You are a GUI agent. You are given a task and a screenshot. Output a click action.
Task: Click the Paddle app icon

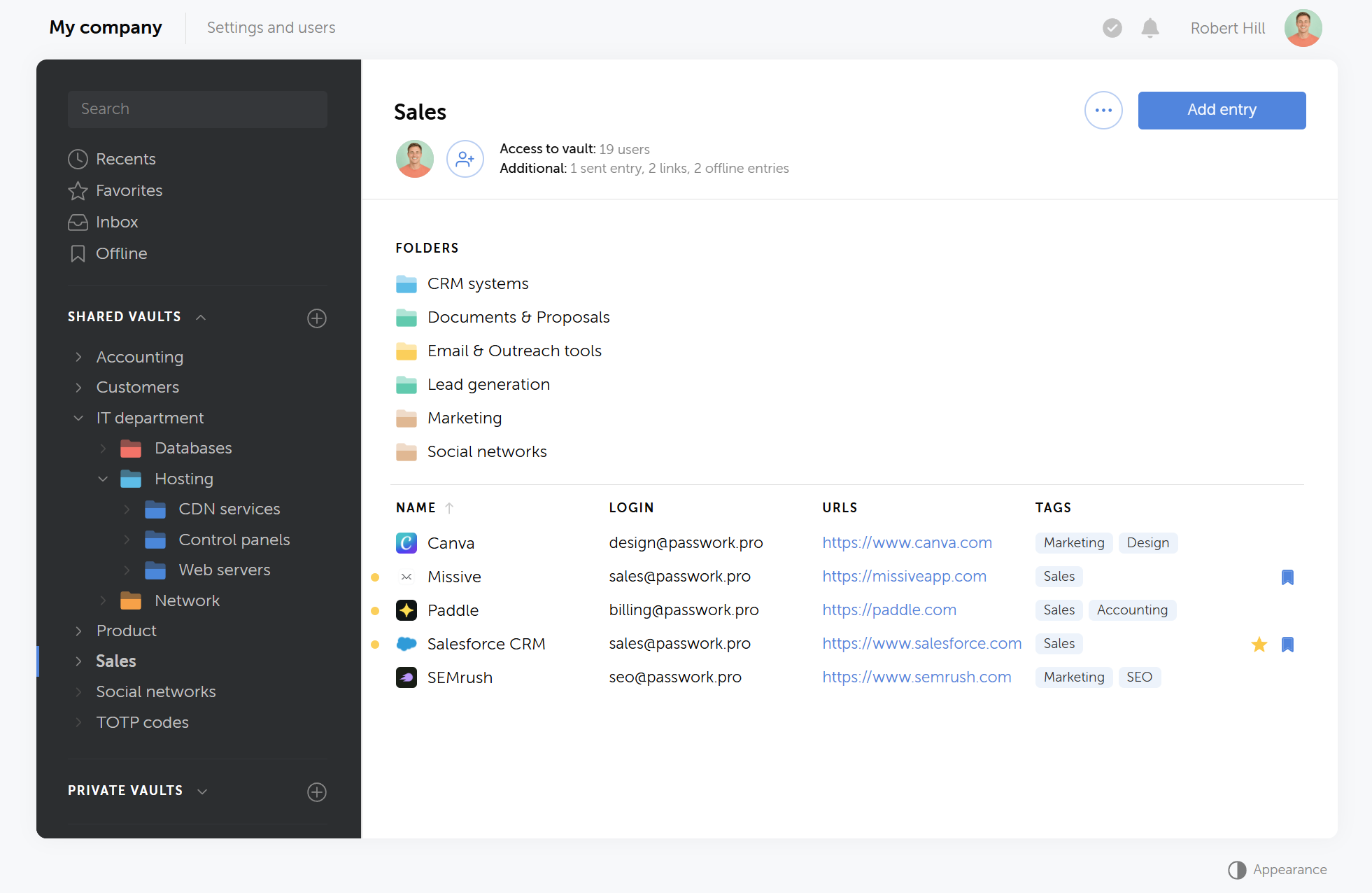(406, 610)
